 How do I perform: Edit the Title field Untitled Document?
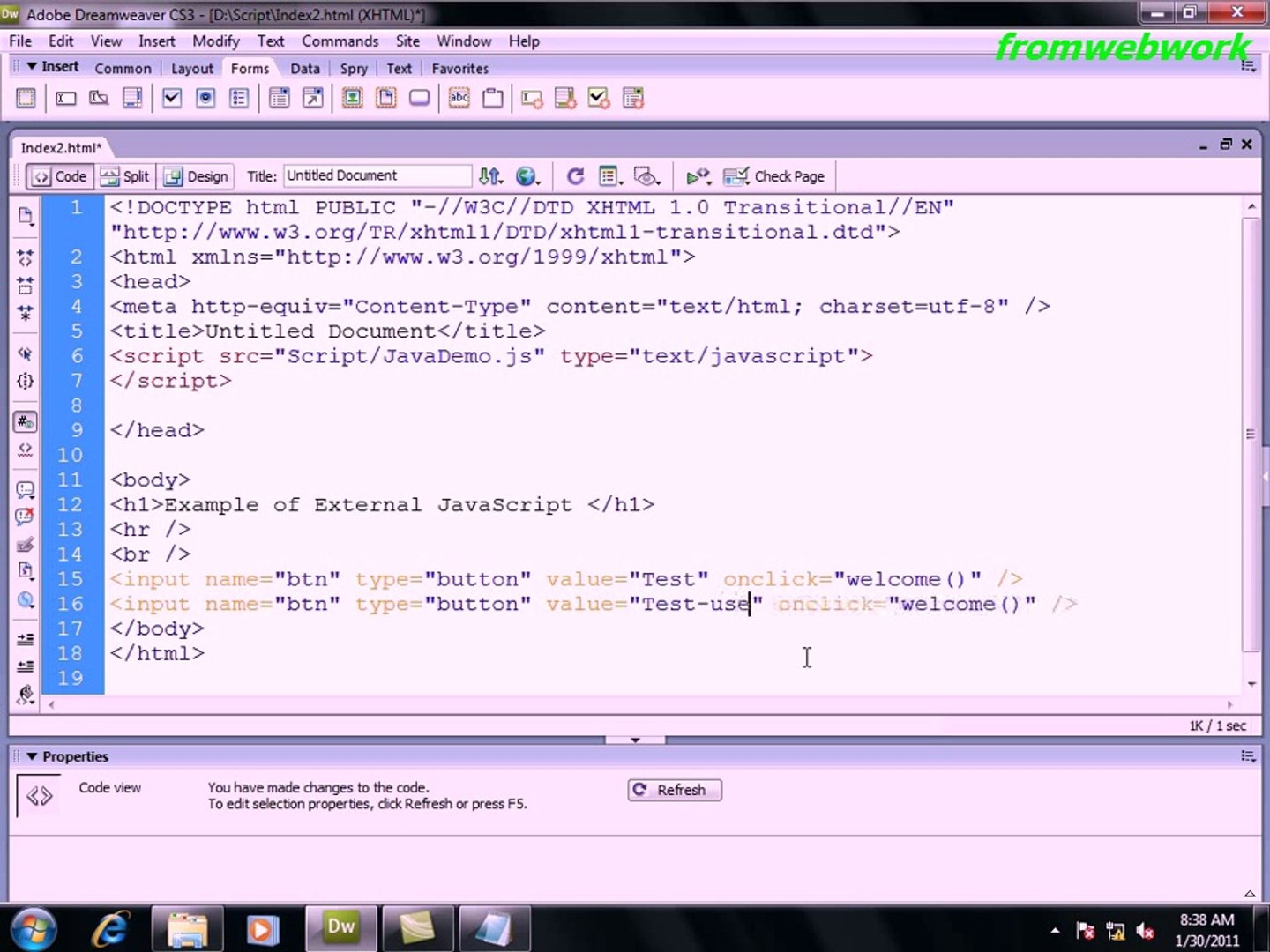pos(377,175)
